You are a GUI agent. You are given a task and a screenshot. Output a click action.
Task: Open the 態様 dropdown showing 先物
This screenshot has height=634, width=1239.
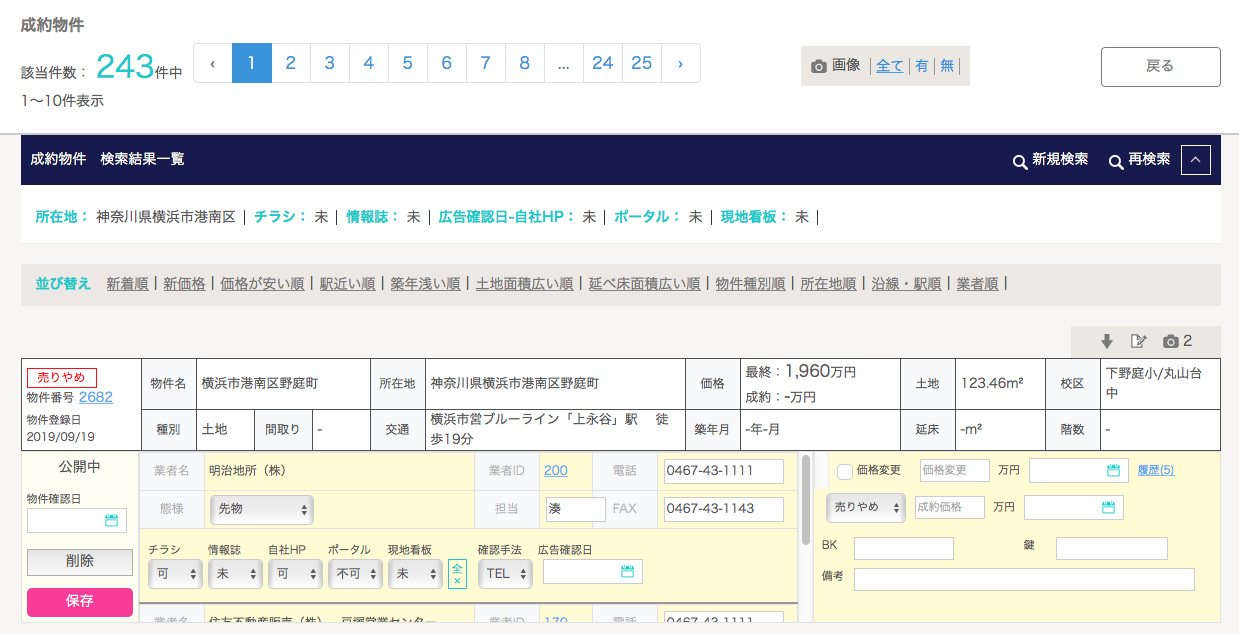click(262, 509)
